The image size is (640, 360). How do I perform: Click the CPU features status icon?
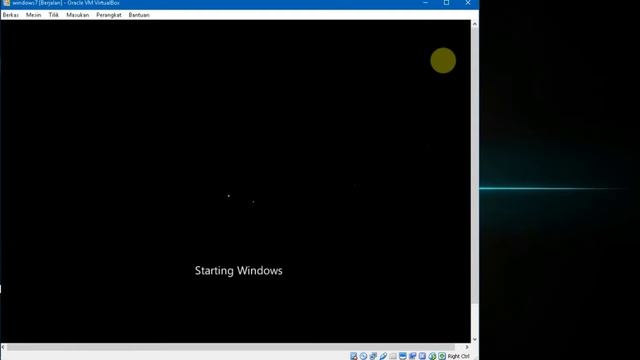pyautogui.click(x=422, y=356)
